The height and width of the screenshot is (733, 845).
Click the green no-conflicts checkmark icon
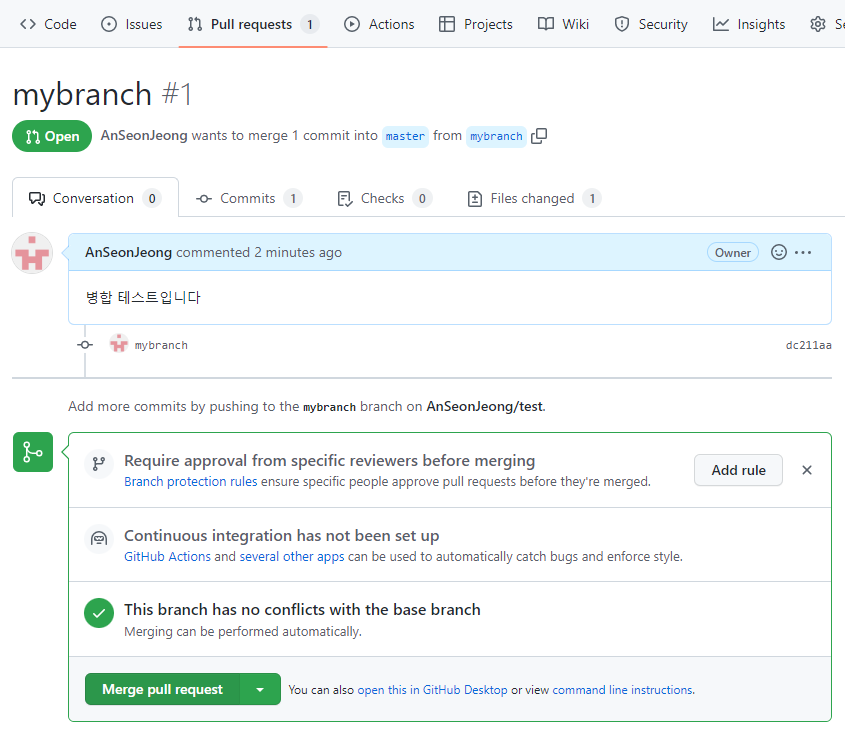(99, 613)
